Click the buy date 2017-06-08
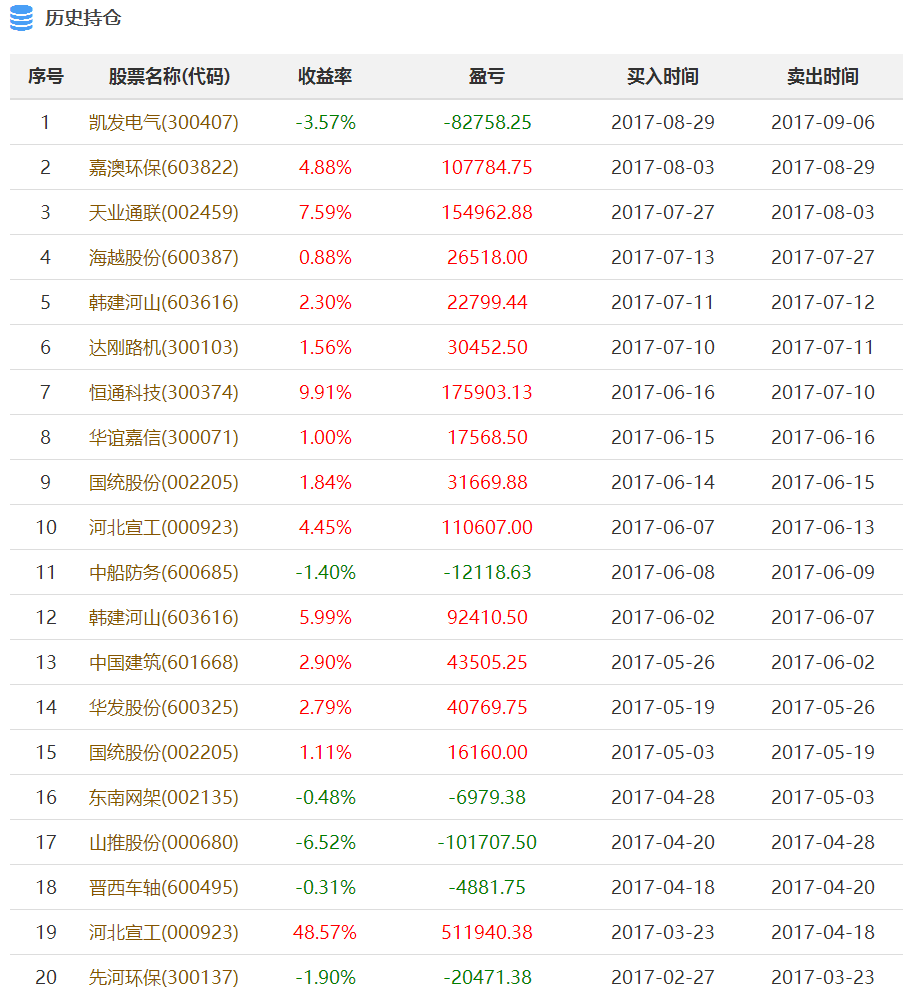The image size is (905, 1006). tap(663, 572)
